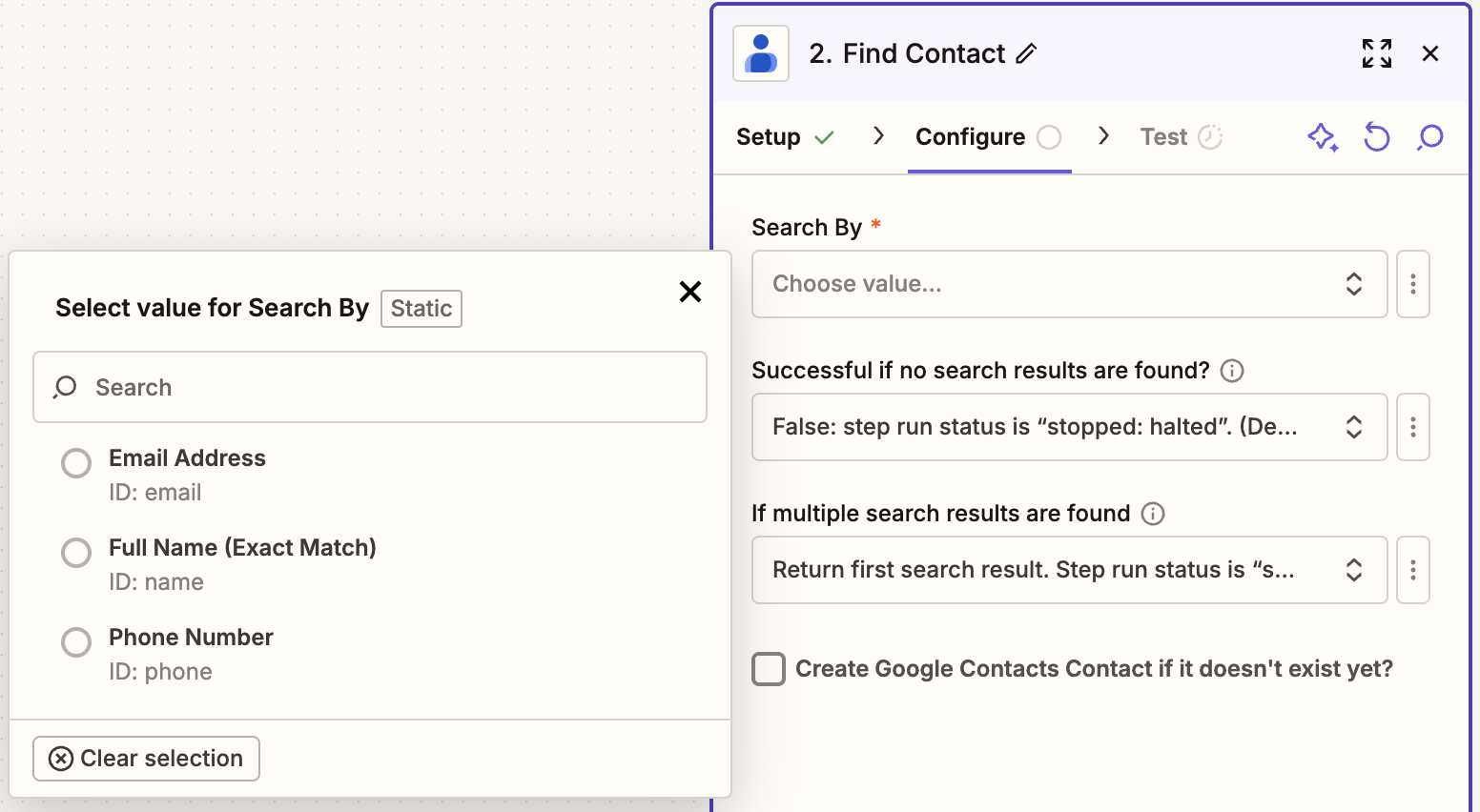Expand the panel to fullscreen
Screen dimensions: 1480x812
click(x=1376, y=53)
